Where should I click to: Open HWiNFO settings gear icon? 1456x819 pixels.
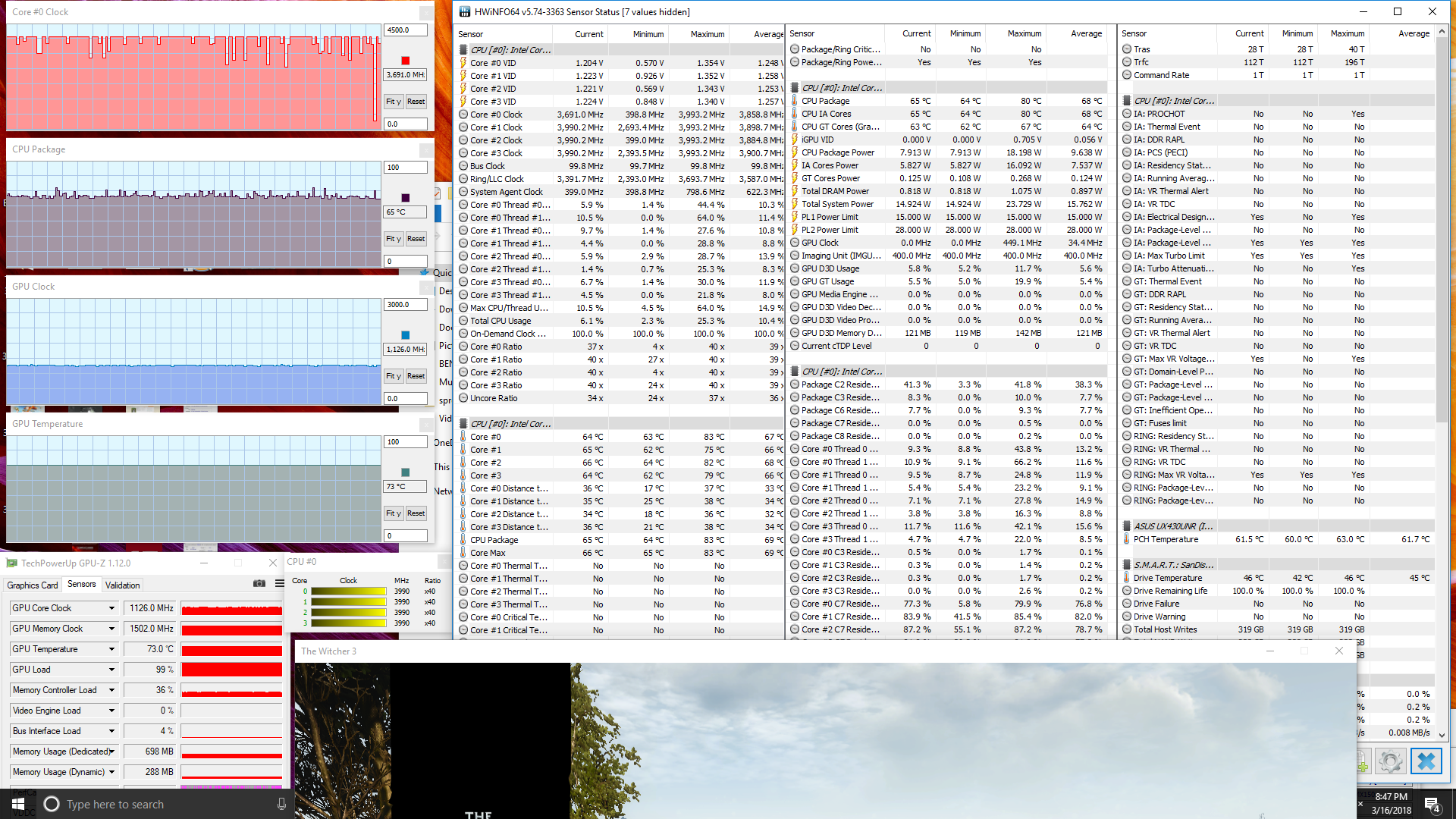(x=1390, y=761)
